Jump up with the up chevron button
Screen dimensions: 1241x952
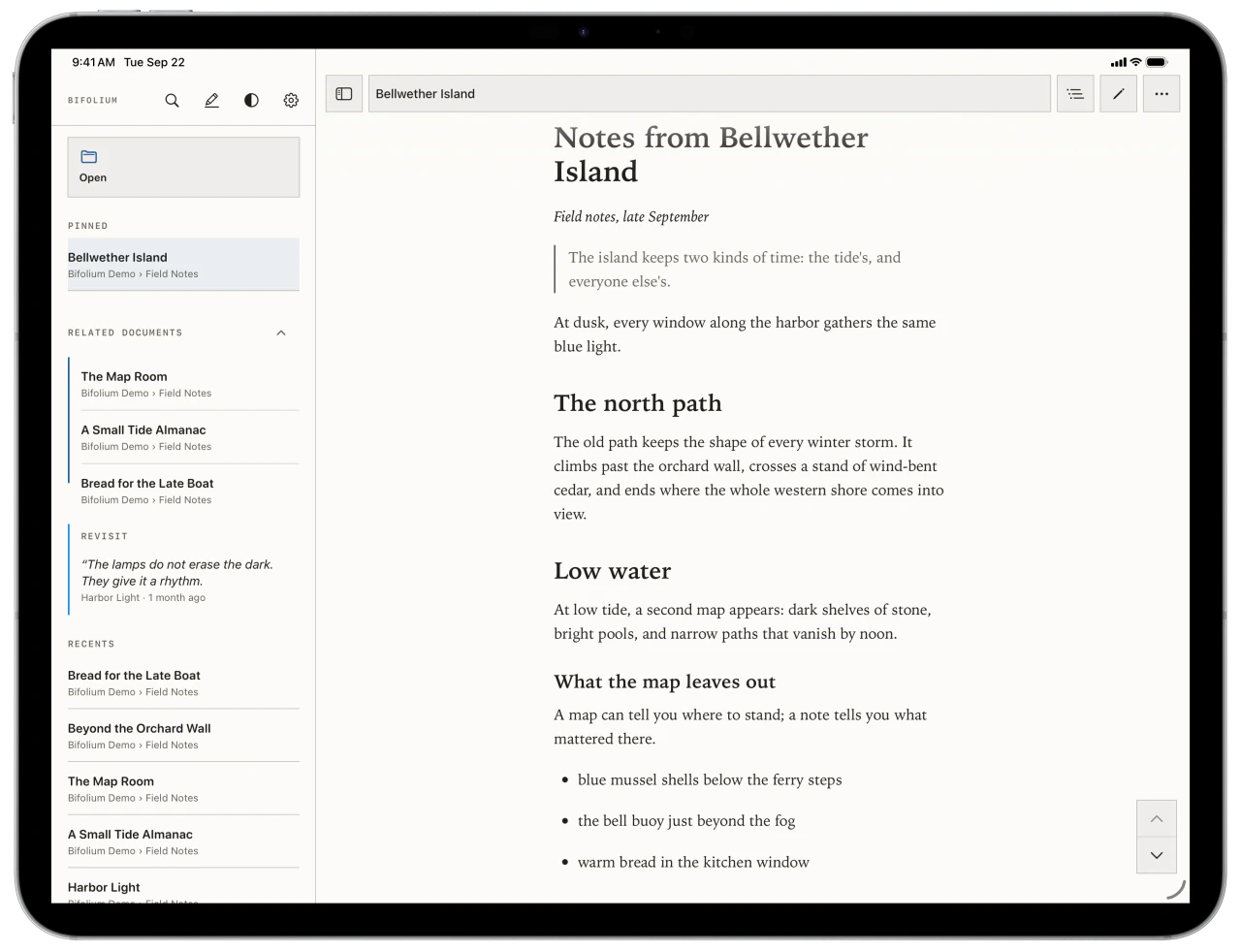click(1157, 819)
